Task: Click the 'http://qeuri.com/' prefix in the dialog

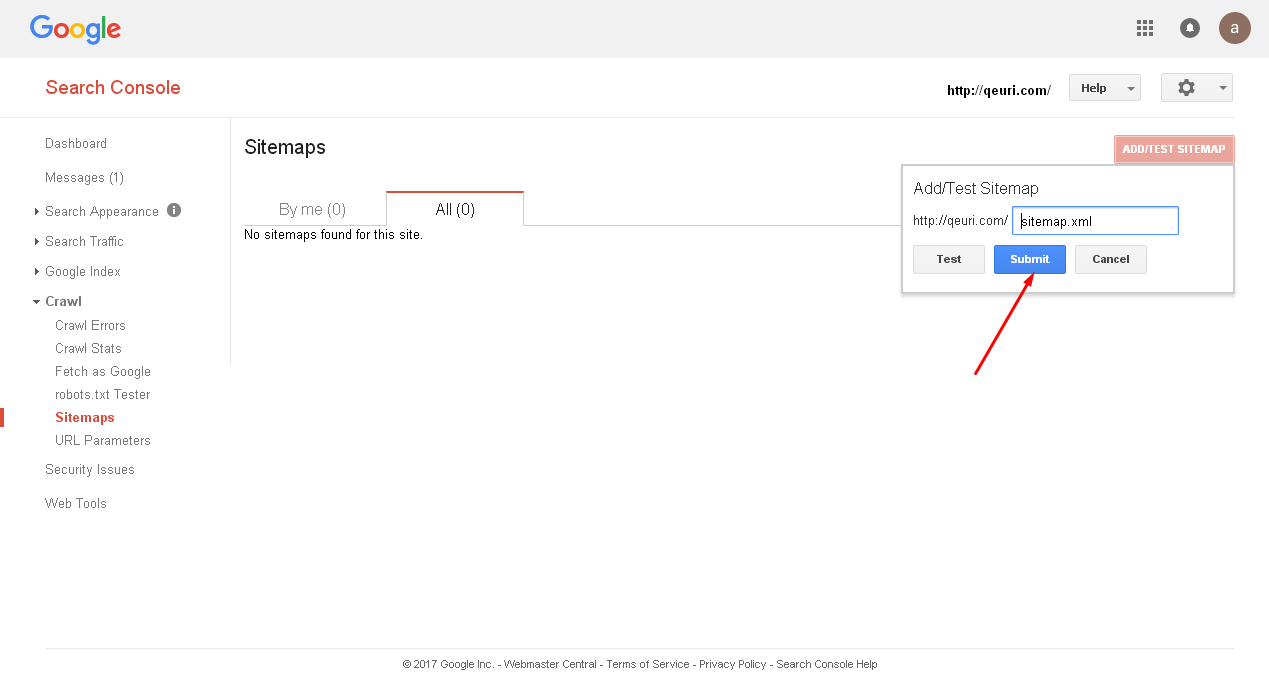Action: pyautogui.click(x=960, y=221)
